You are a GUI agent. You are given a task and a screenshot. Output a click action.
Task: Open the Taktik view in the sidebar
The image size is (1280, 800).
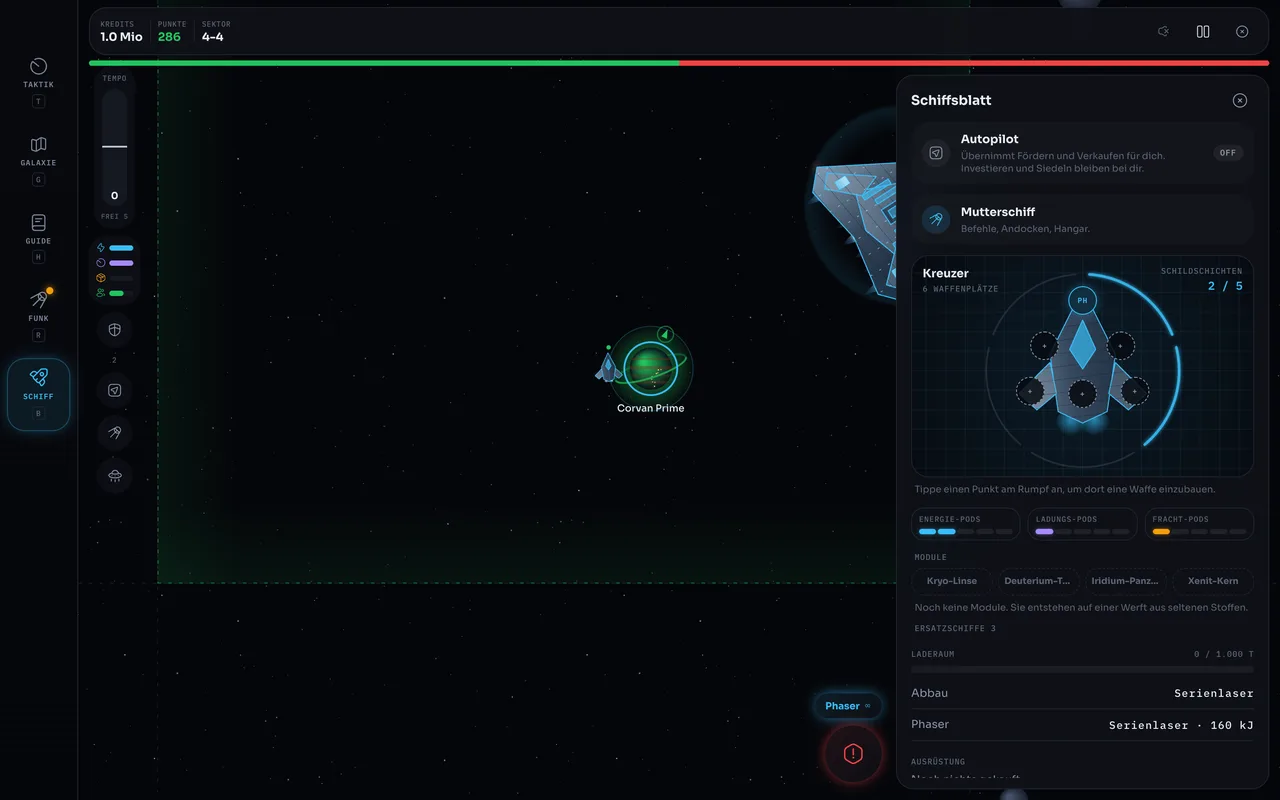point(38,82)
